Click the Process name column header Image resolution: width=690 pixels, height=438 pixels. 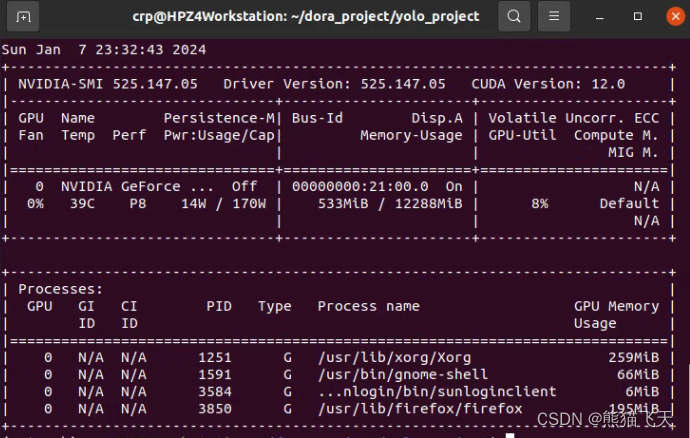[x=368, y=306]
